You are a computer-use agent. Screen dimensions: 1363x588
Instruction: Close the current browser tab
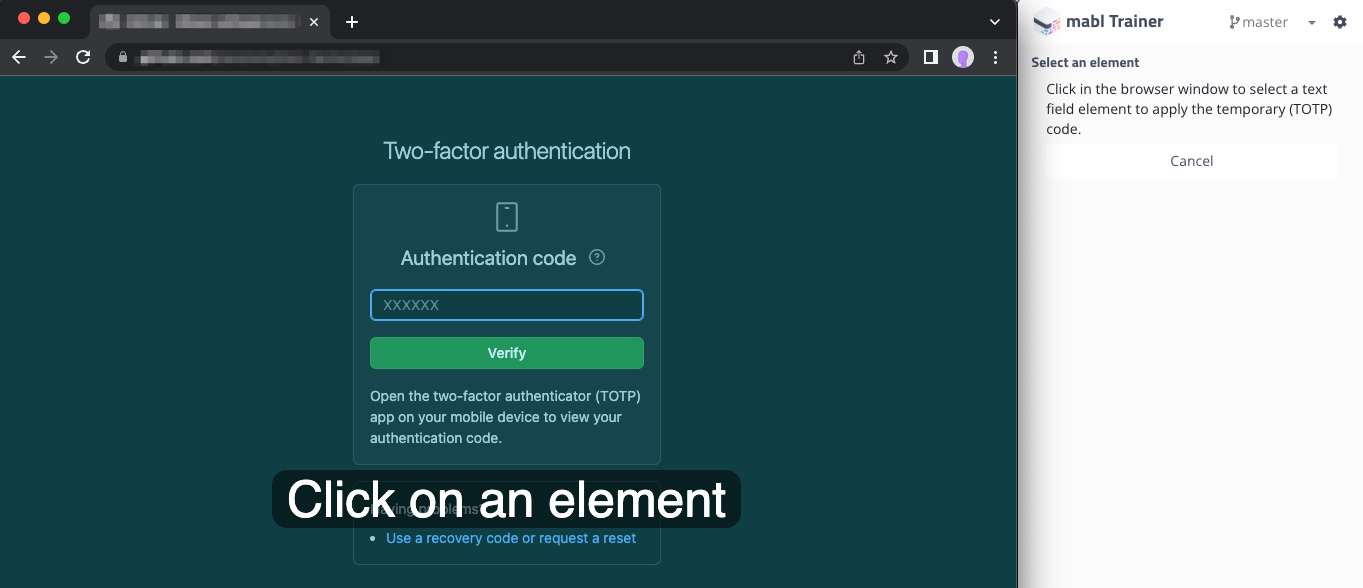tap(314, 22)
